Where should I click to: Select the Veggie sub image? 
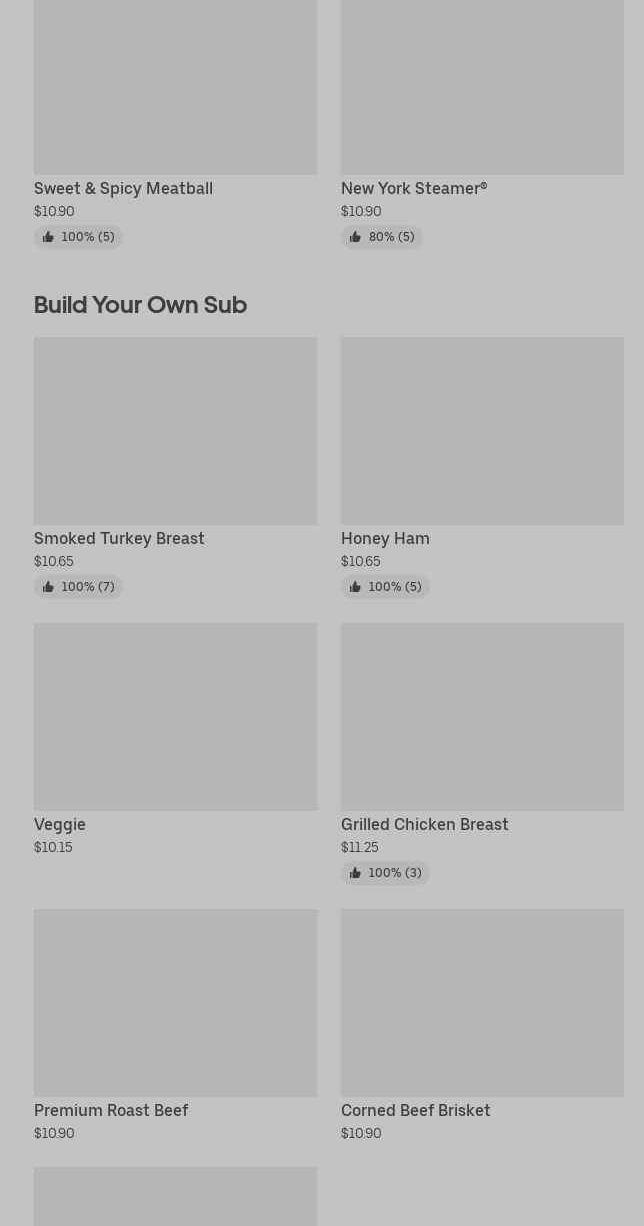[175, 716]
